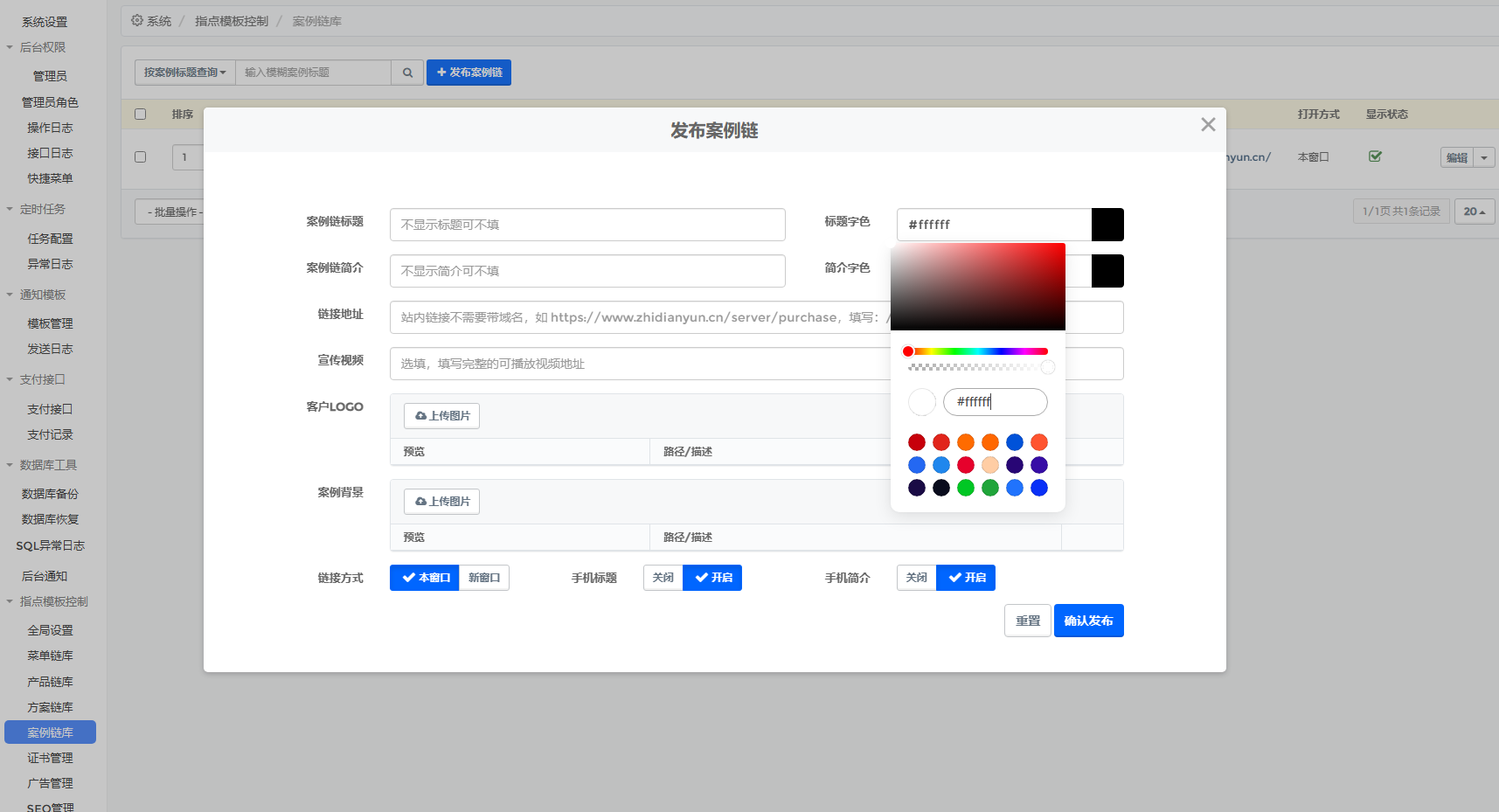Toggle the green 显示状态 check icon
Screen dimensions: 1499x812
click(x=1375, y=156)
